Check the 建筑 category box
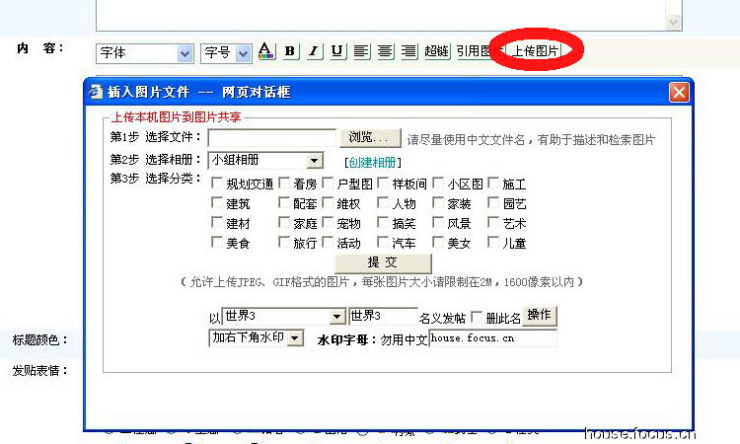 217,202
